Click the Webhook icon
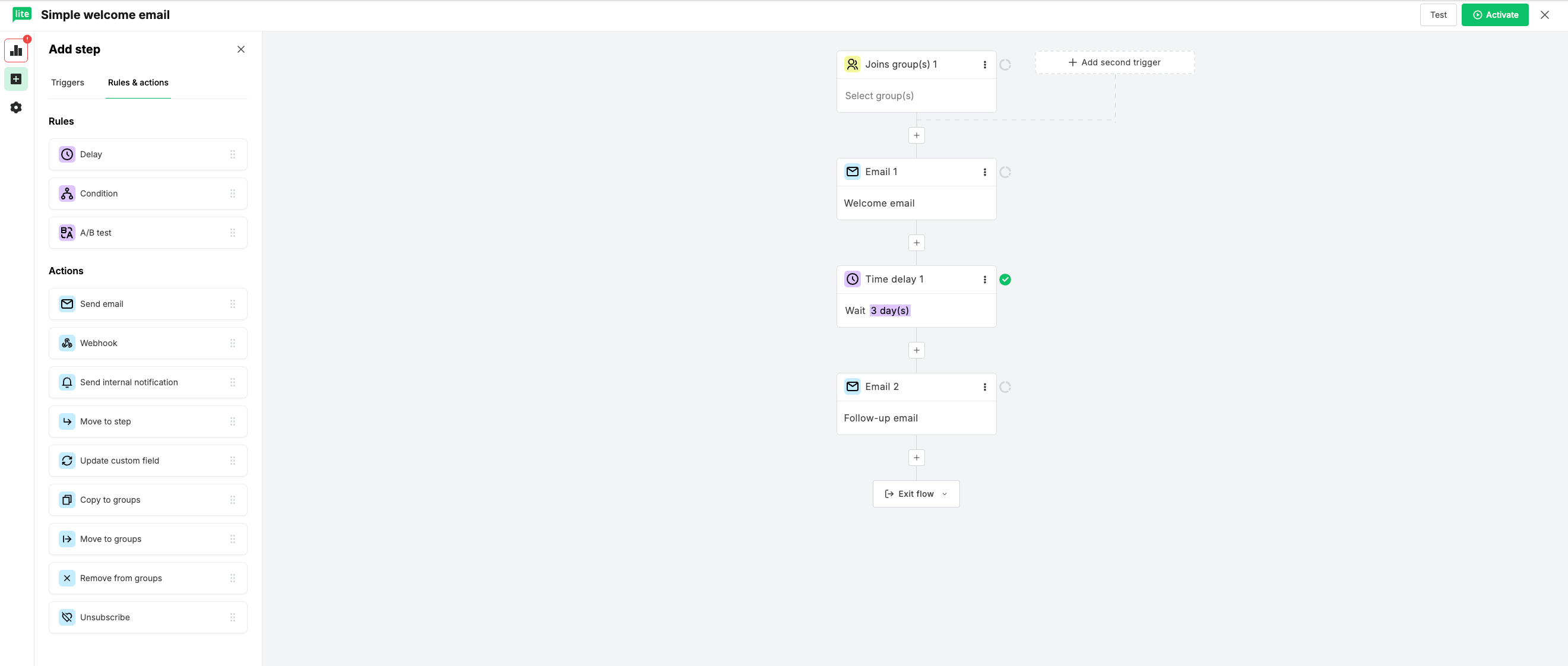This screenshot has width=1568, height=666. click(x=67, y=343)
